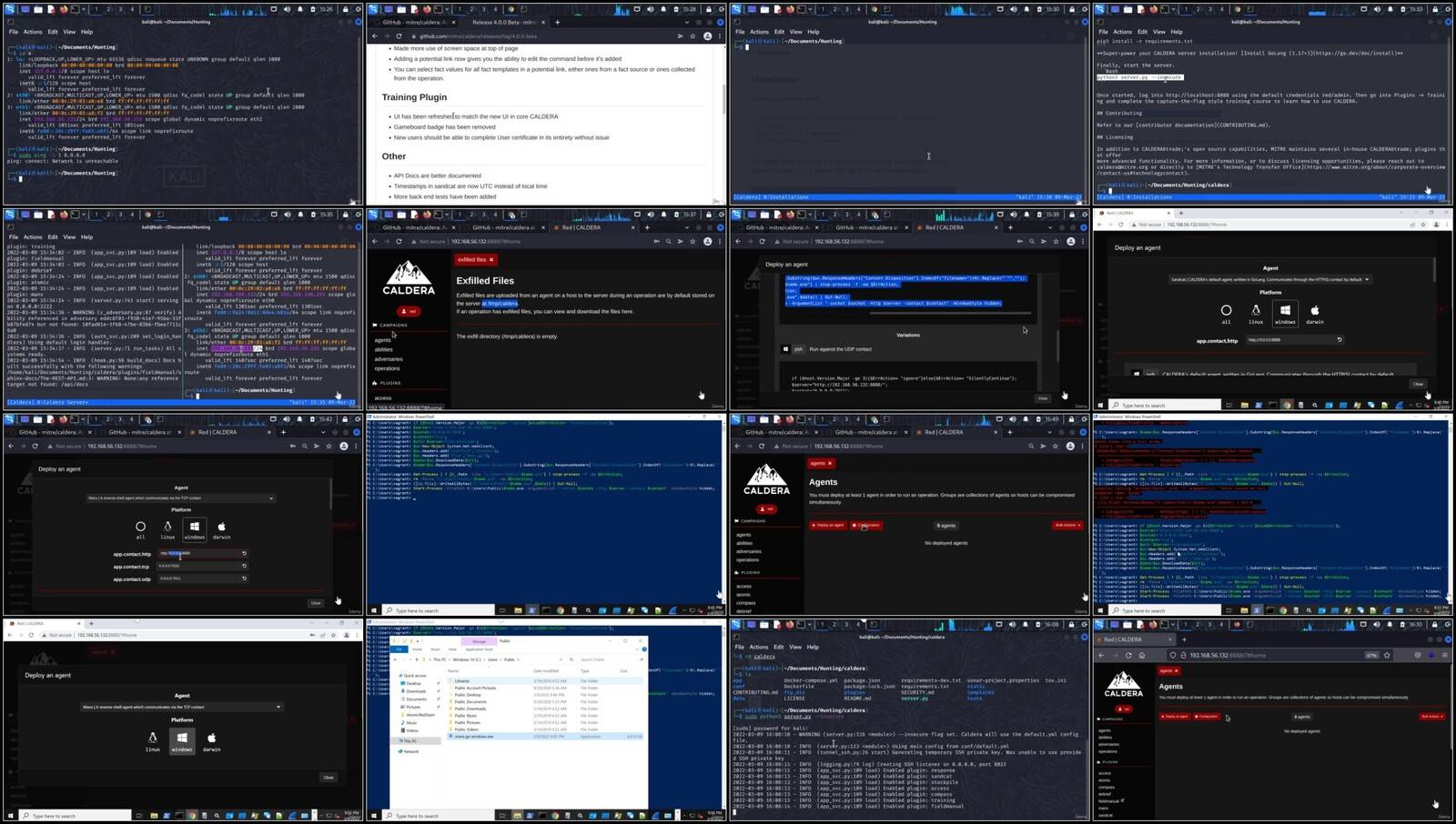
Task: Click lock screen icon in 15:26 frame panel
Action: pyautogui.click(x=346, y=9)
